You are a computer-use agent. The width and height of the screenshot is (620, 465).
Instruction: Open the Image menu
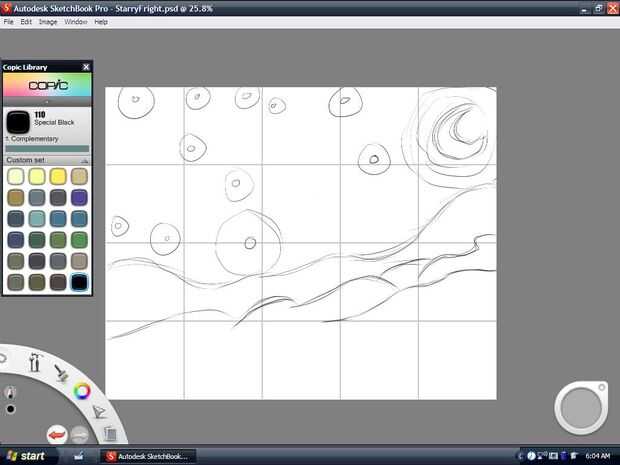pyautogui.click(x=48, y=22)
